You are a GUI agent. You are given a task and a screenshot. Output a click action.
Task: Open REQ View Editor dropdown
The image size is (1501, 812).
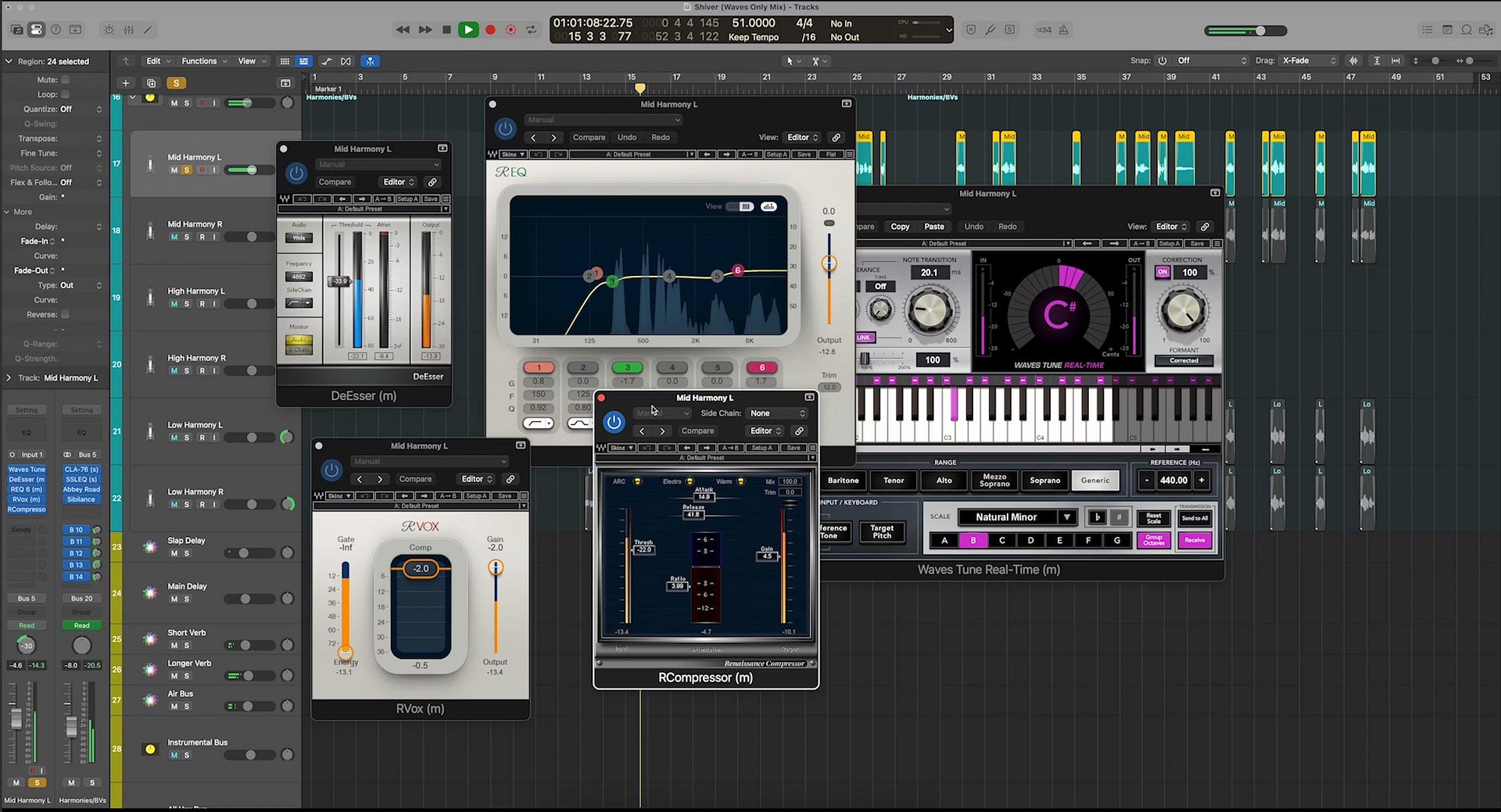coord(802,137)
